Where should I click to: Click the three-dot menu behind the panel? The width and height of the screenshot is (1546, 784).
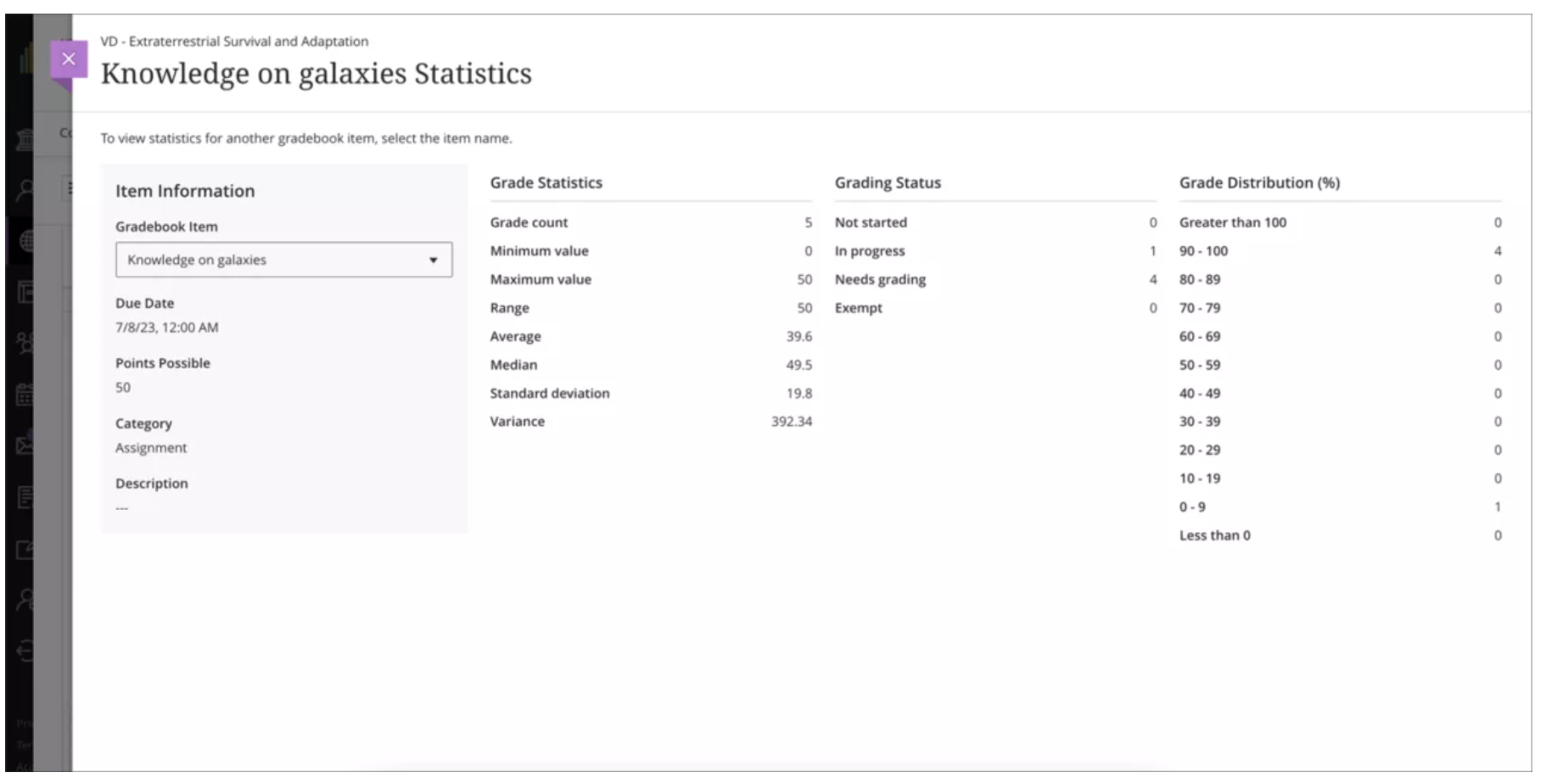pos(69,188)
